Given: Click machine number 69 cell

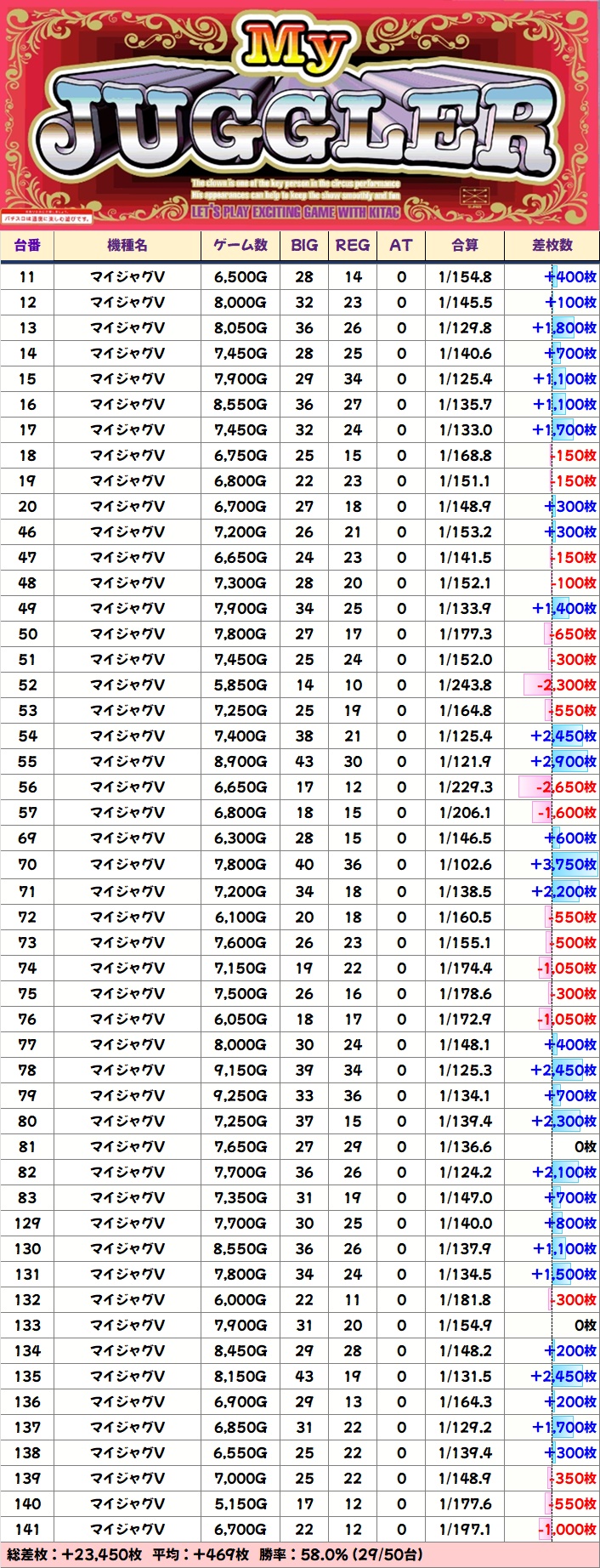Looking at the screenshot, I should point(27,838).
